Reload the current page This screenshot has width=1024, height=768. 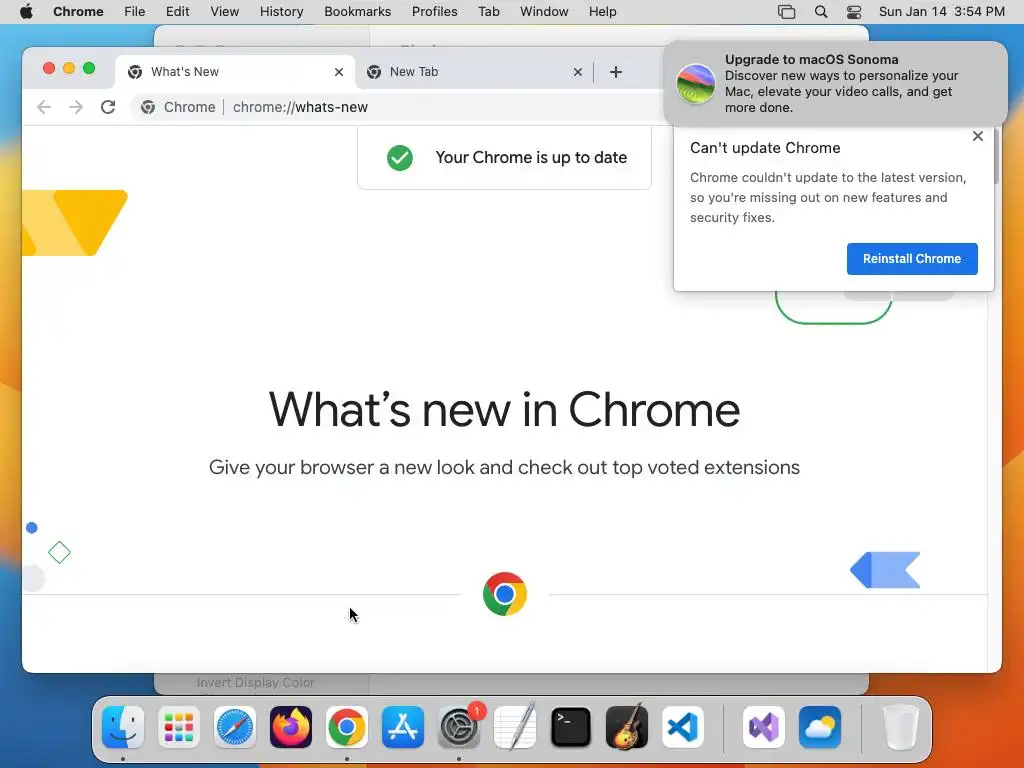[x=108, y=107]
